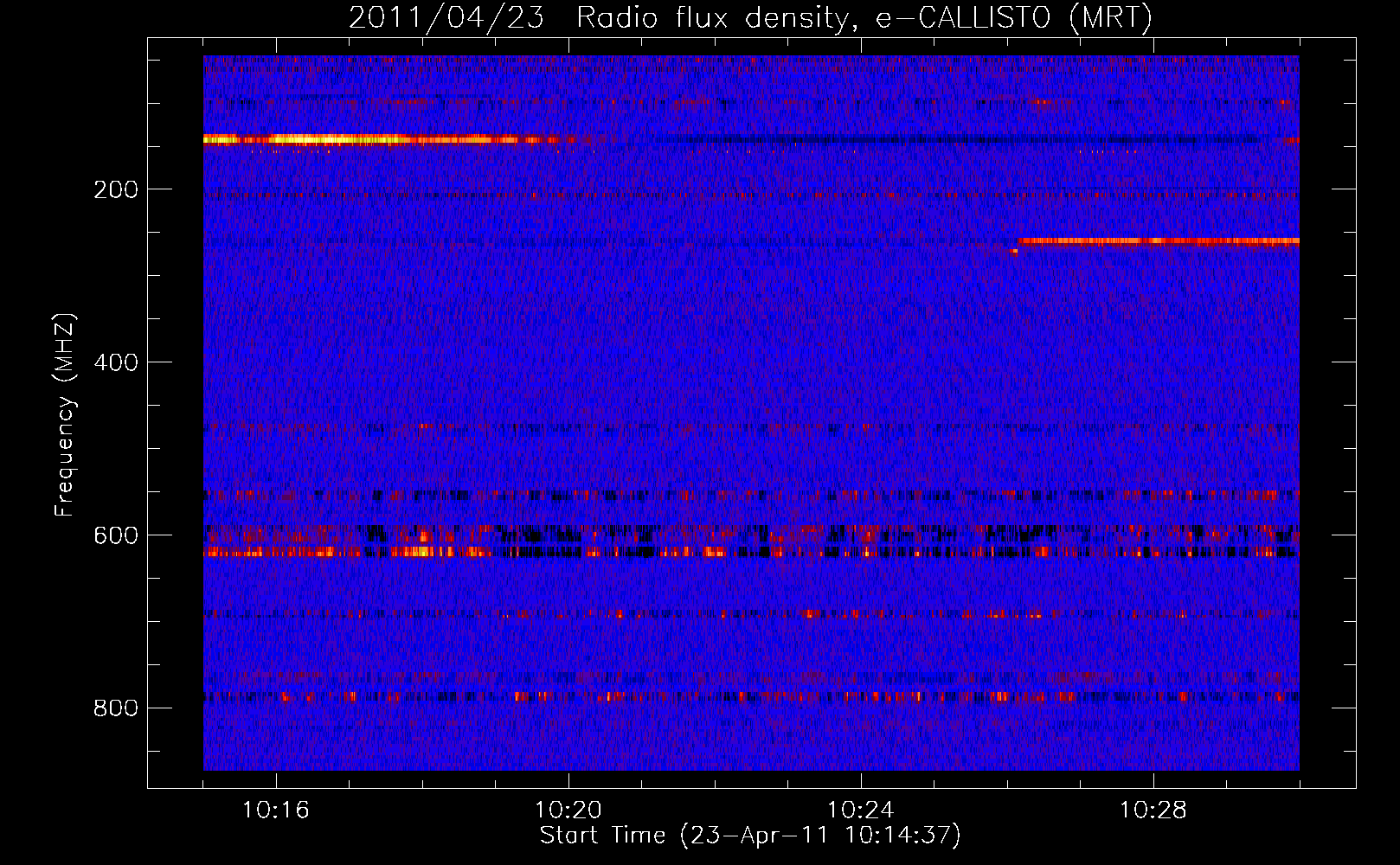Click the red-orange emission band near 260 MHz
This screenshot has width=1400, height=865.
pos(1158,241)
